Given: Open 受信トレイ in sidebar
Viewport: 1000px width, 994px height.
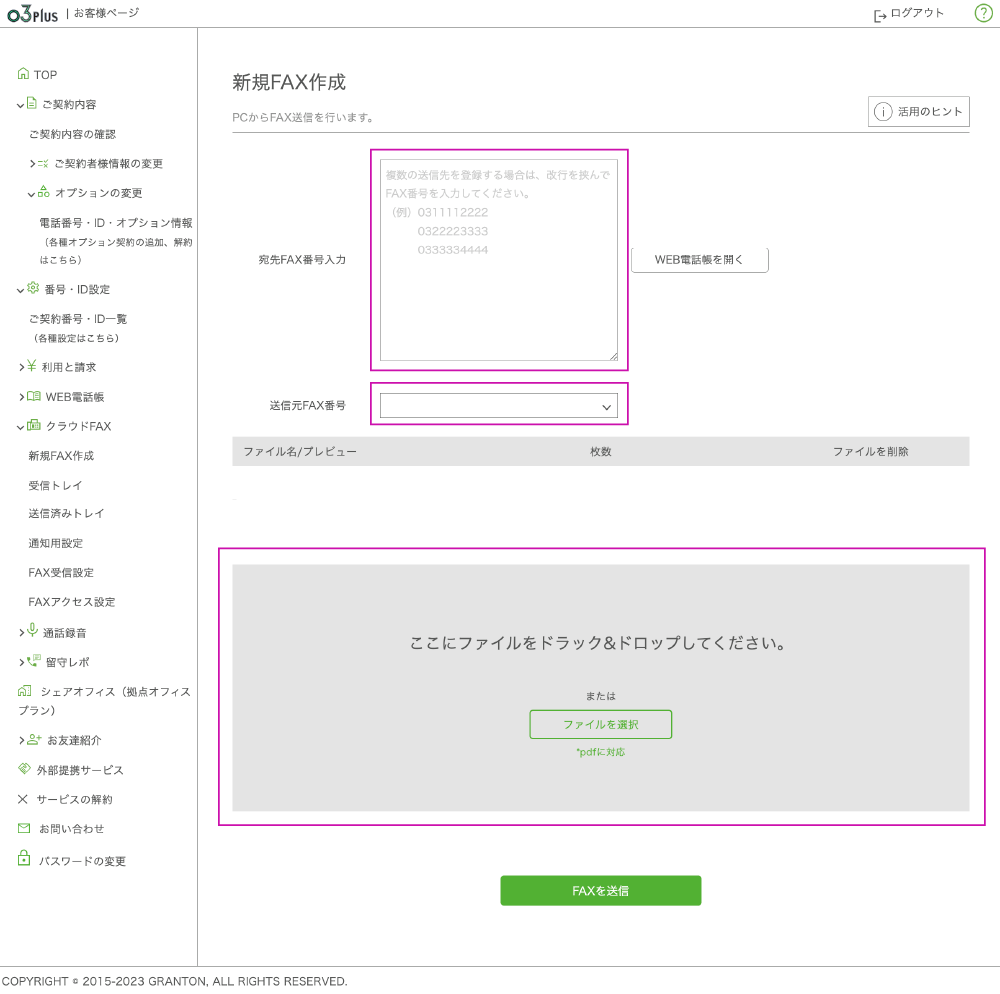Looking at the screenshot, I should pos(55,485).
